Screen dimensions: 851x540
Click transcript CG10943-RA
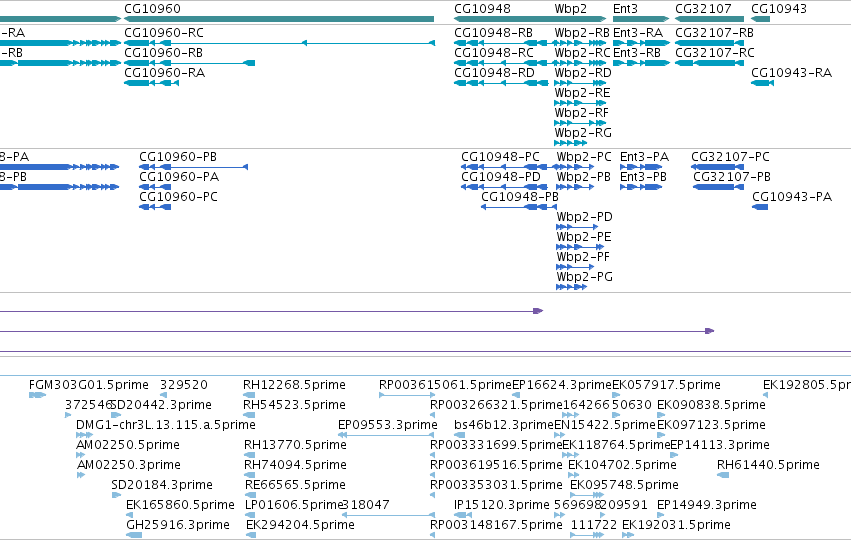coord(791,73)
